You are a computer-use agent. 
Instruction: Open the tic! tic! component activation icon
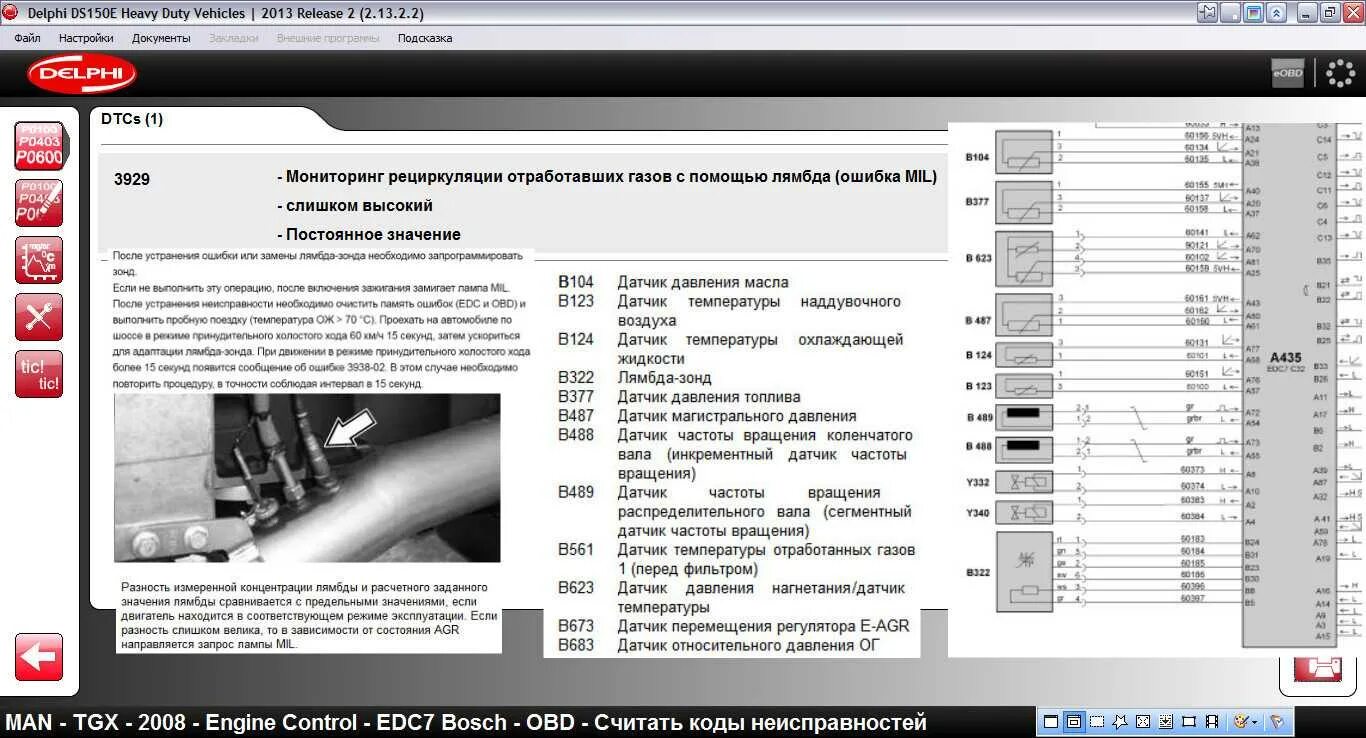[x=39, y=374]
